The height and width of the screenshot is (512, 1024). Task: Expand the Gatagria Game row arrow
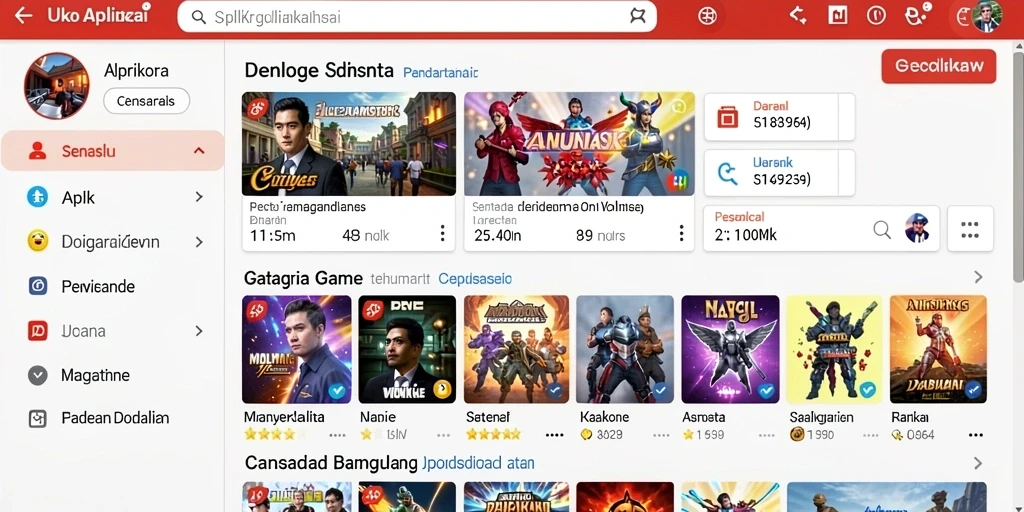point(978,278)
